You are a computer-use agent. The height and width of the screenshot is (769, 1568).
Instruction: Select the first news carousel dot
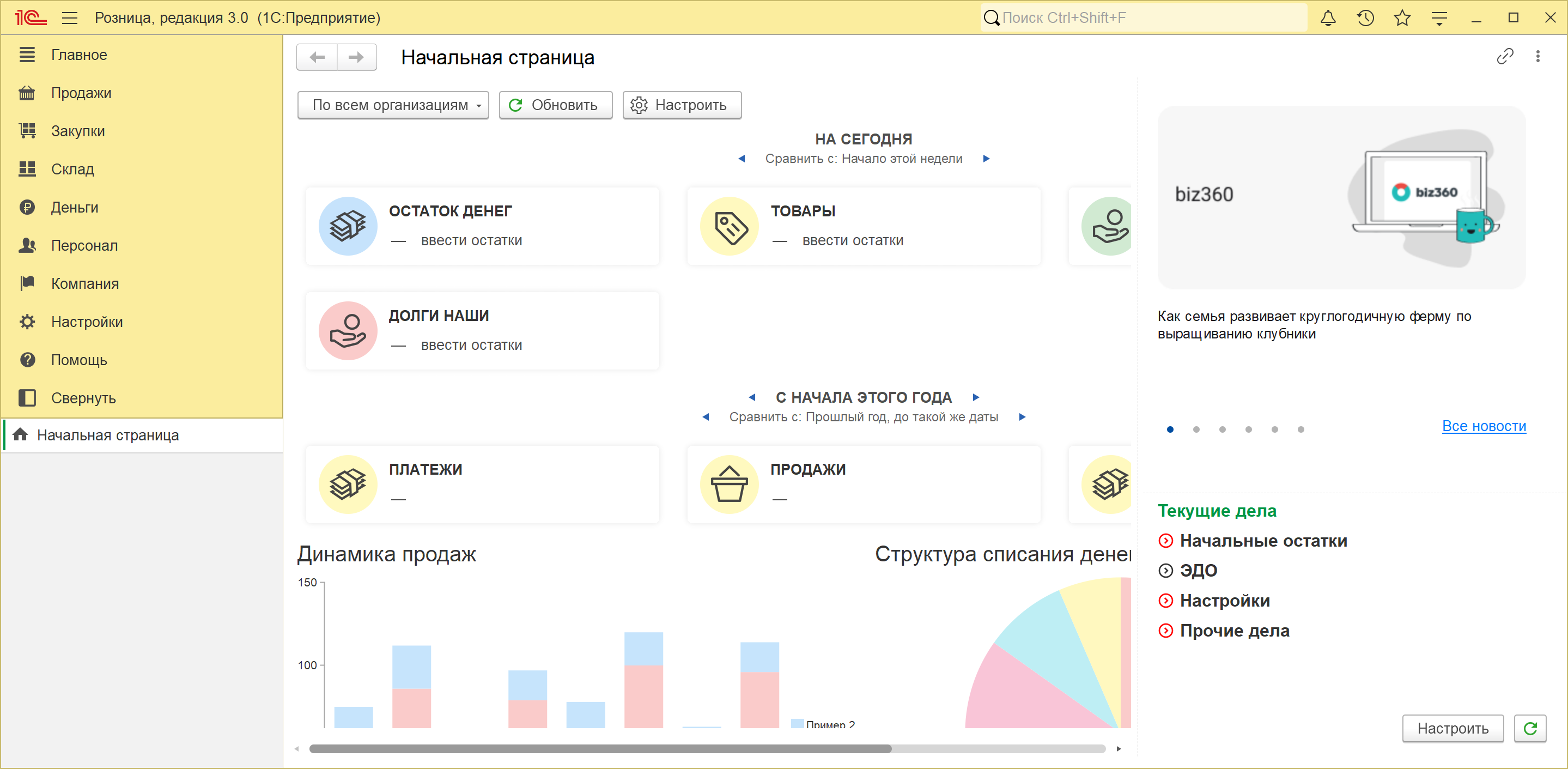[1170, 429]
